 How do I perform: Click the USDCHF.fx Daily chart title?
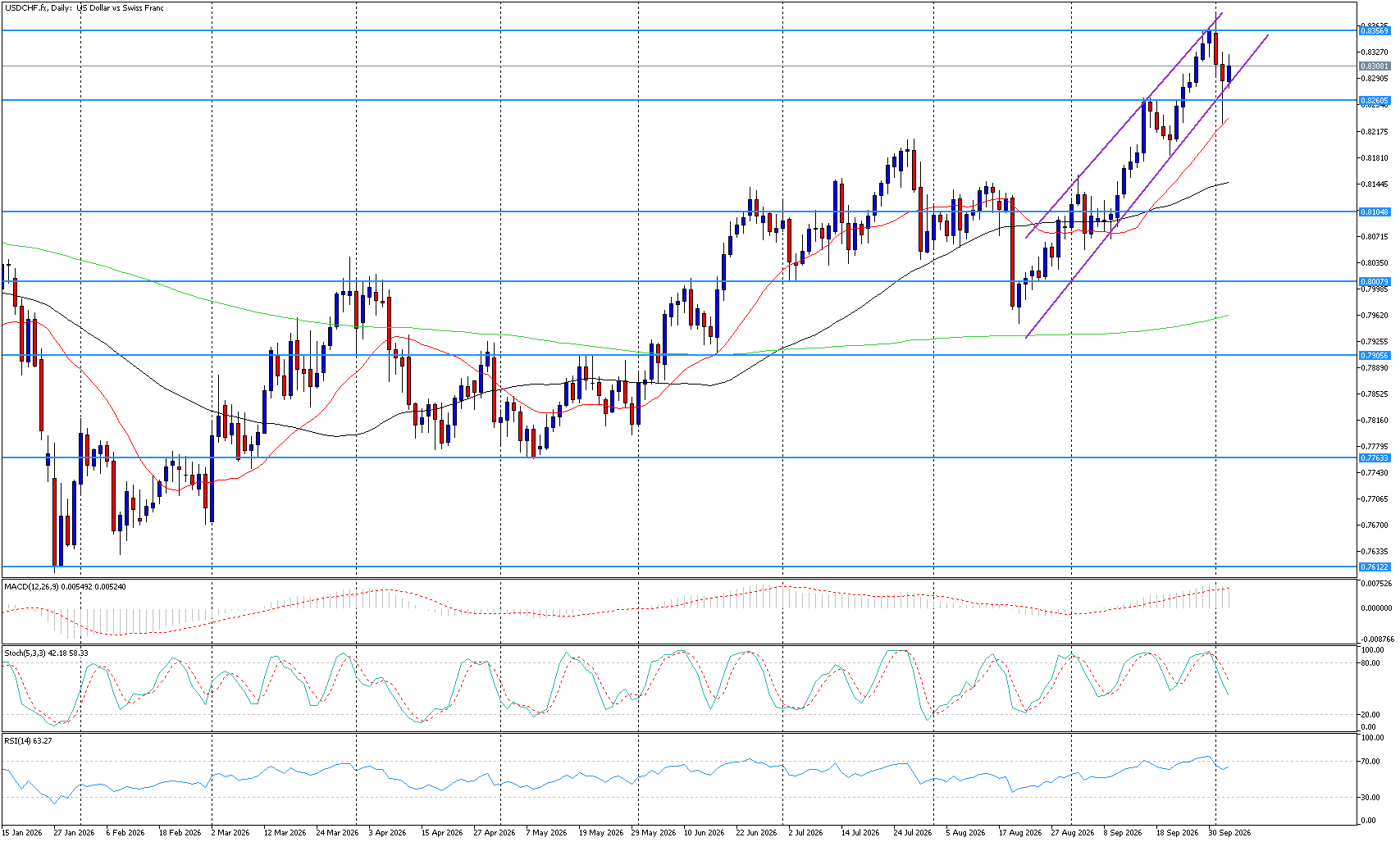tap(84, 8)
